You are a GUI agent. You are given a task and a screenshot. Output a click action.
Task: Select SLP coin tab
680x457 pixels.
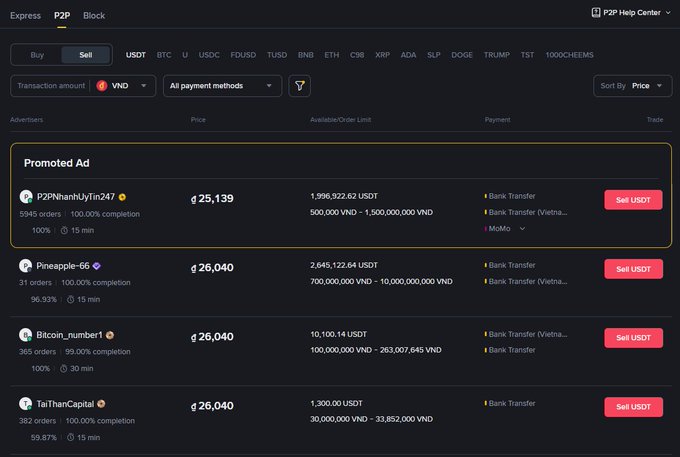coord(434,55)
